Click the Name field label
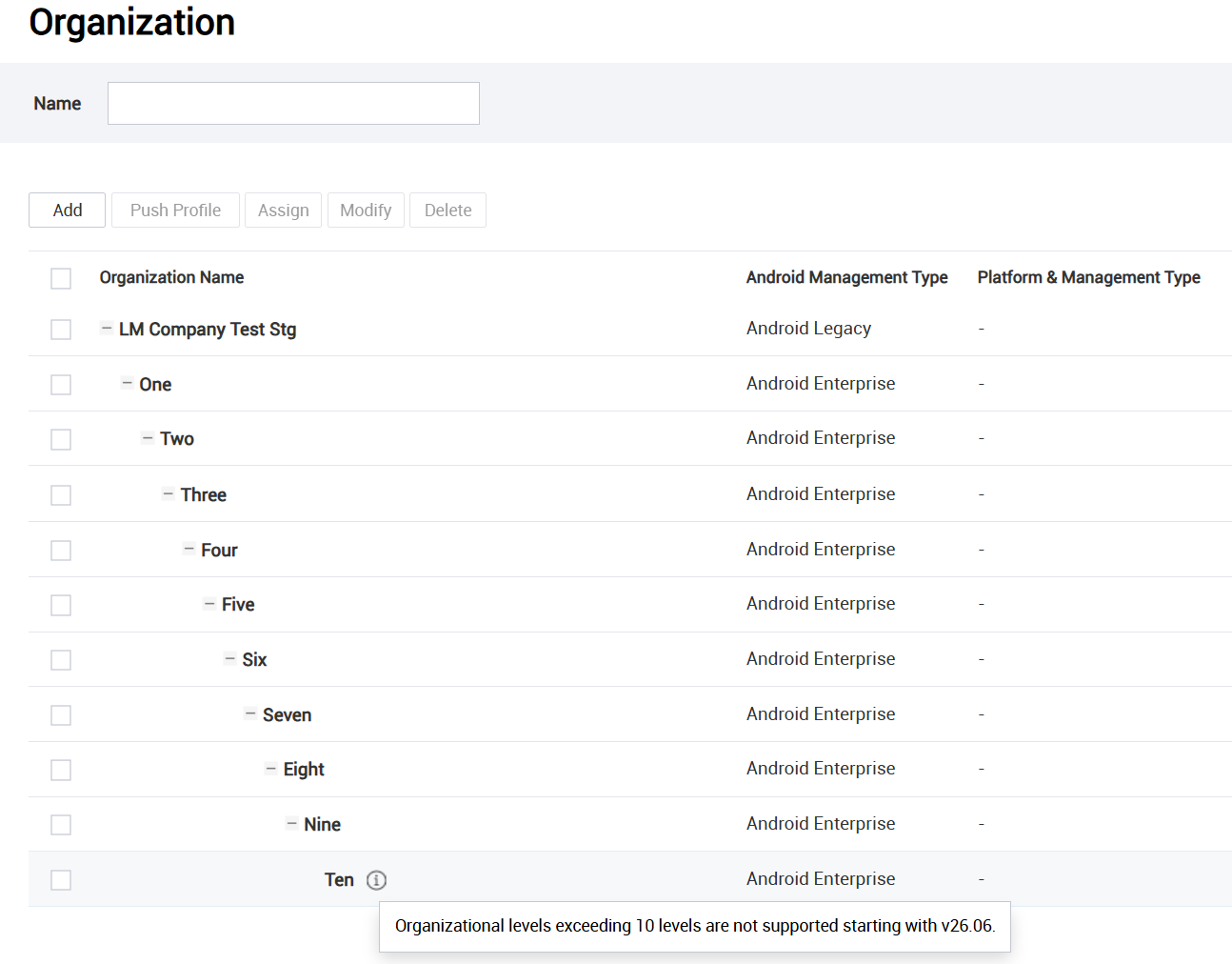The height and width of the screenshot is (964, 1232). [x=57, y=104]
